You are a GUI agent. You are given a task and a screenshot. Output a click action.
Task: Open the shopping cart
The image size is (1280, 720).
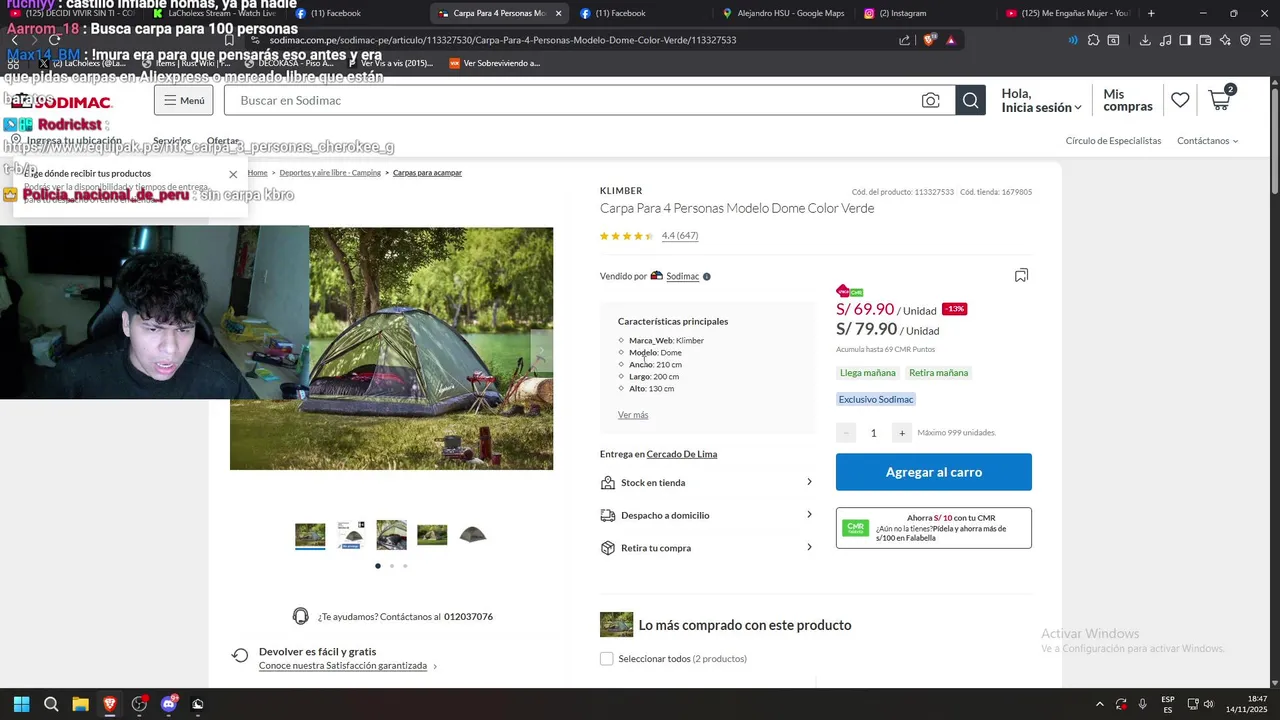(x=1220, y=99)
